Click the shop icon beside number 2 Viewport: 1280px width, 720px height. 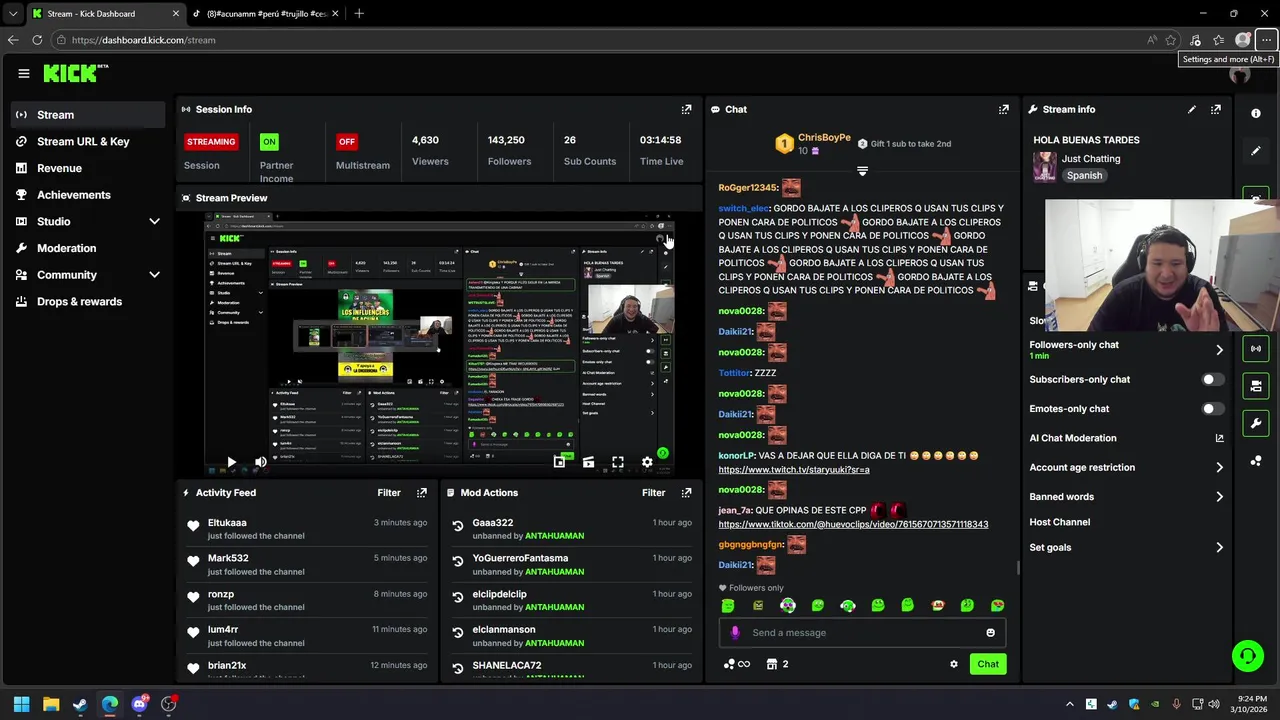click(x=772, y=664)
